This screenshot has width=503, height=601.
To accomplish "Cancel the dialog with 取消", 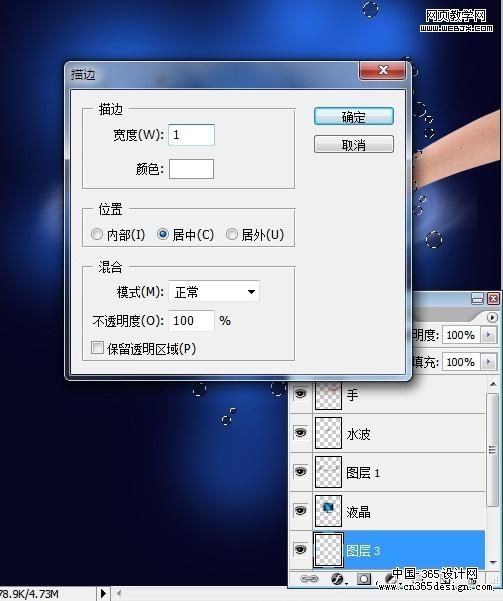I will [353, 145].
